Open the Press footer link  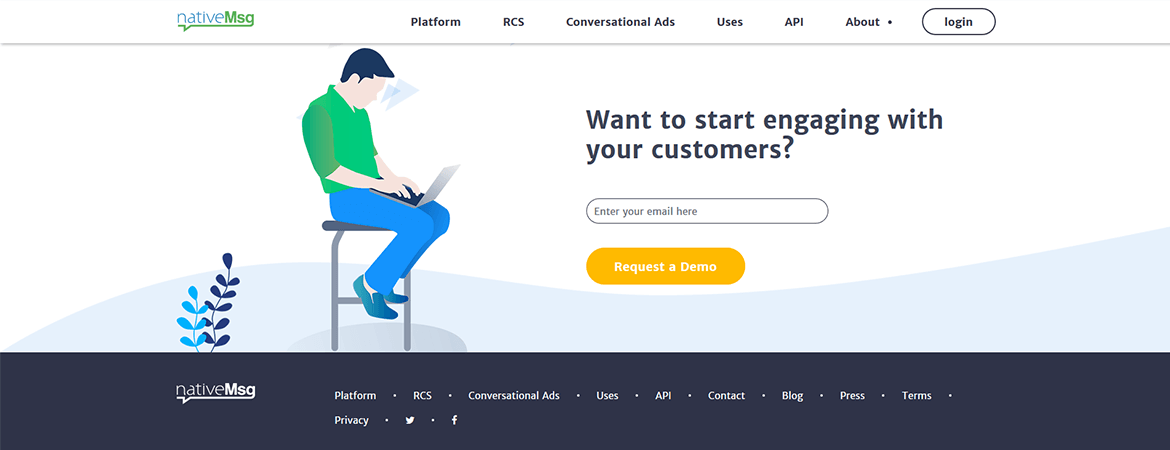tap(852, 396)
